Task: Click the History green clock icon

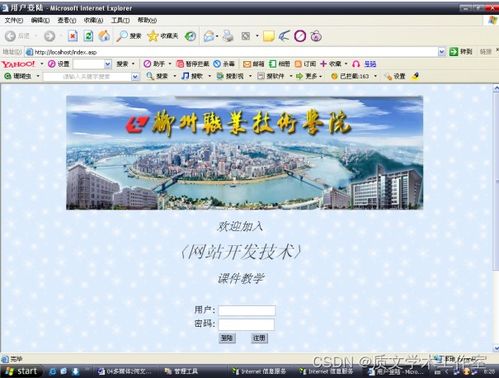Action: click(x=190, y=36)
